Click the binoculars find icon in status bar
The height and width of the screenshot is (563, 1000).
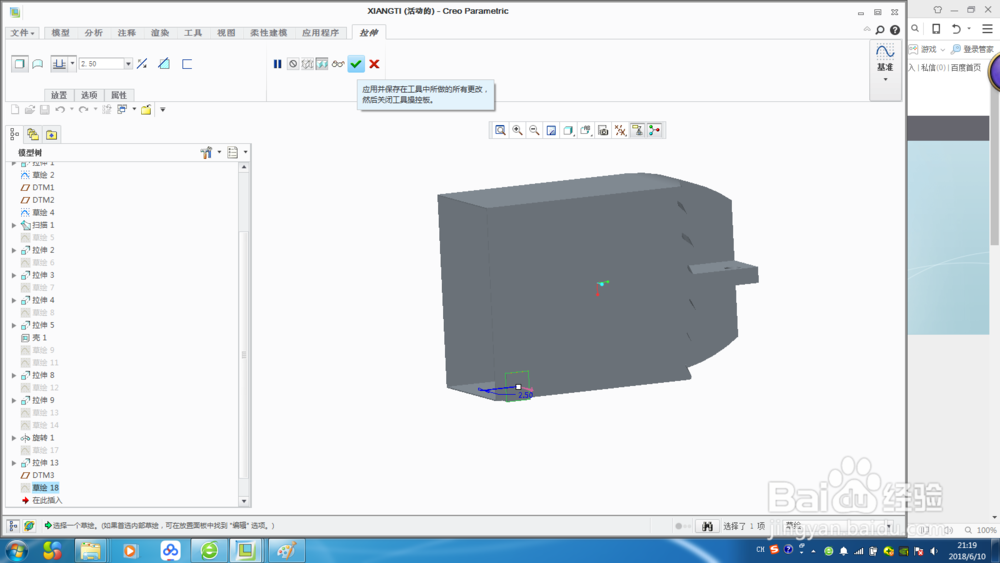pyautogui.click(x=707, y=526)
